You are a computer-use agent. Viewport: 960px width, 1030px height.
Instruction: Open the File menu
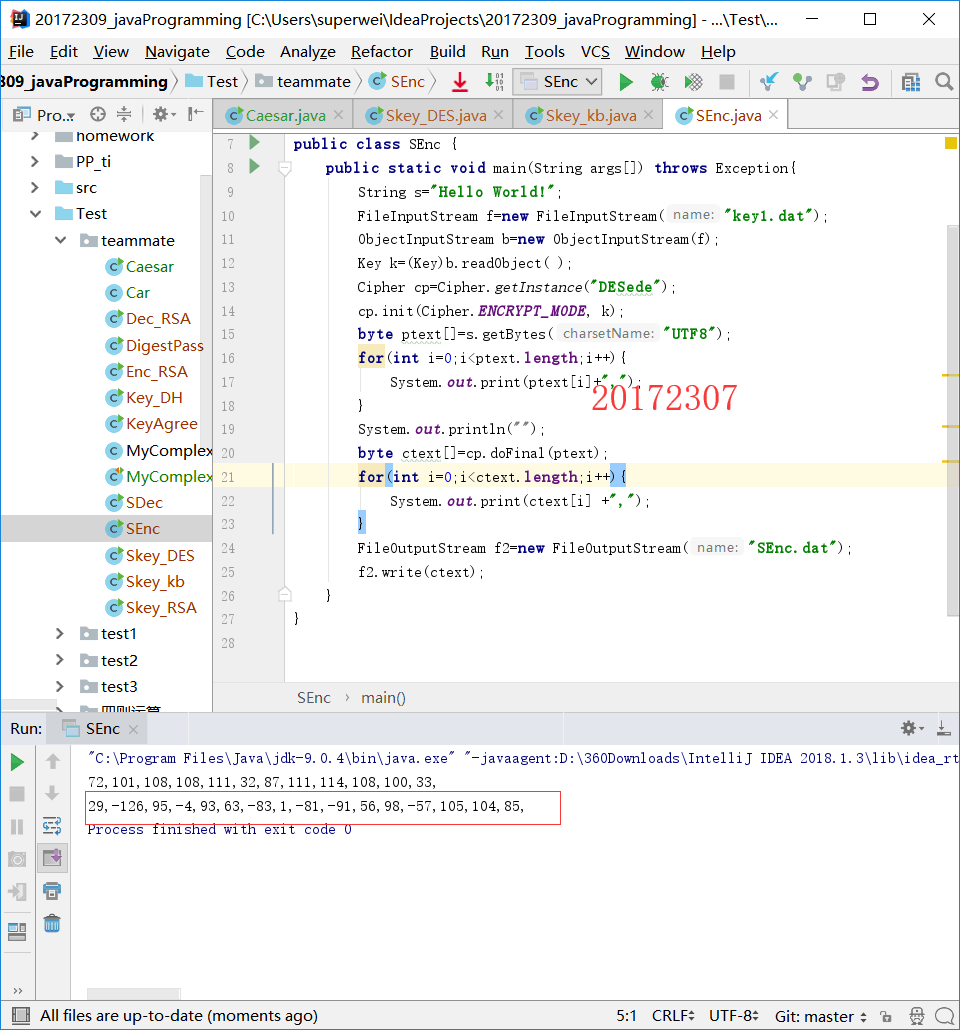click(x=21, y=51)
